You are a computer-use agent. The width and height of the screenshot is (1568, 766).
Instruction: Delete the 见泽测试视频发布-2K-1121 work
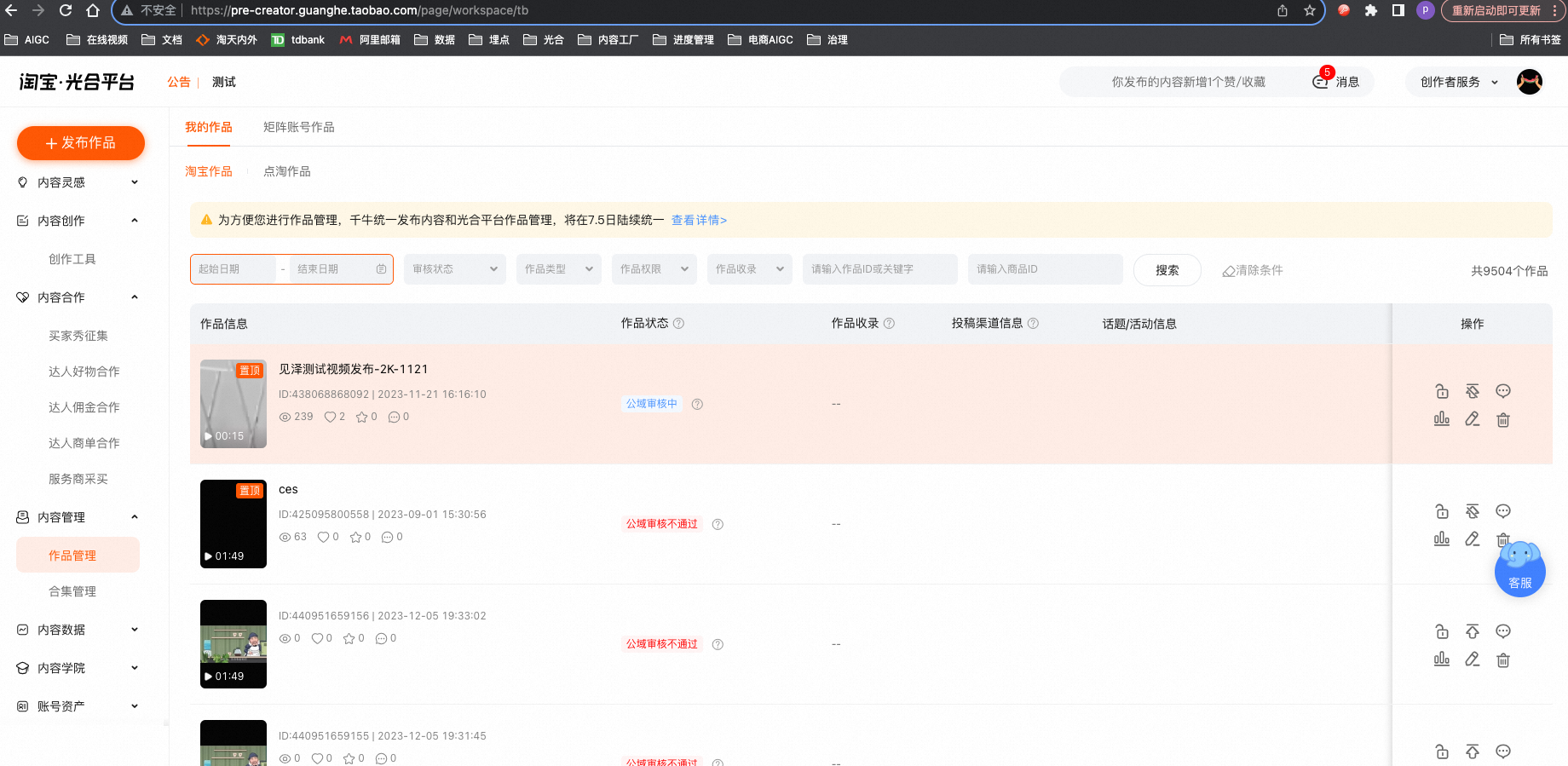coord(1503,419)
